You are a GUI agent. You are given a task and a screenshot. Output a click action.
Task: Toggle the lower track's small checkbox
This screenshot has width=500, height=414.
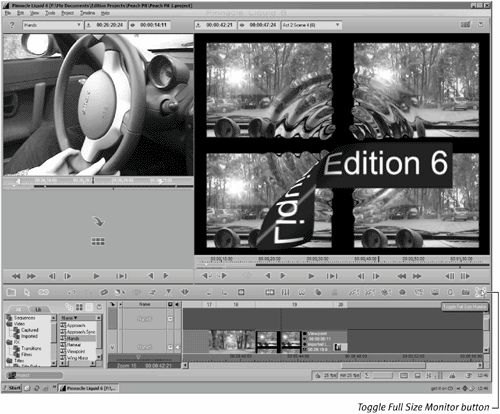[x=170, y=347]
